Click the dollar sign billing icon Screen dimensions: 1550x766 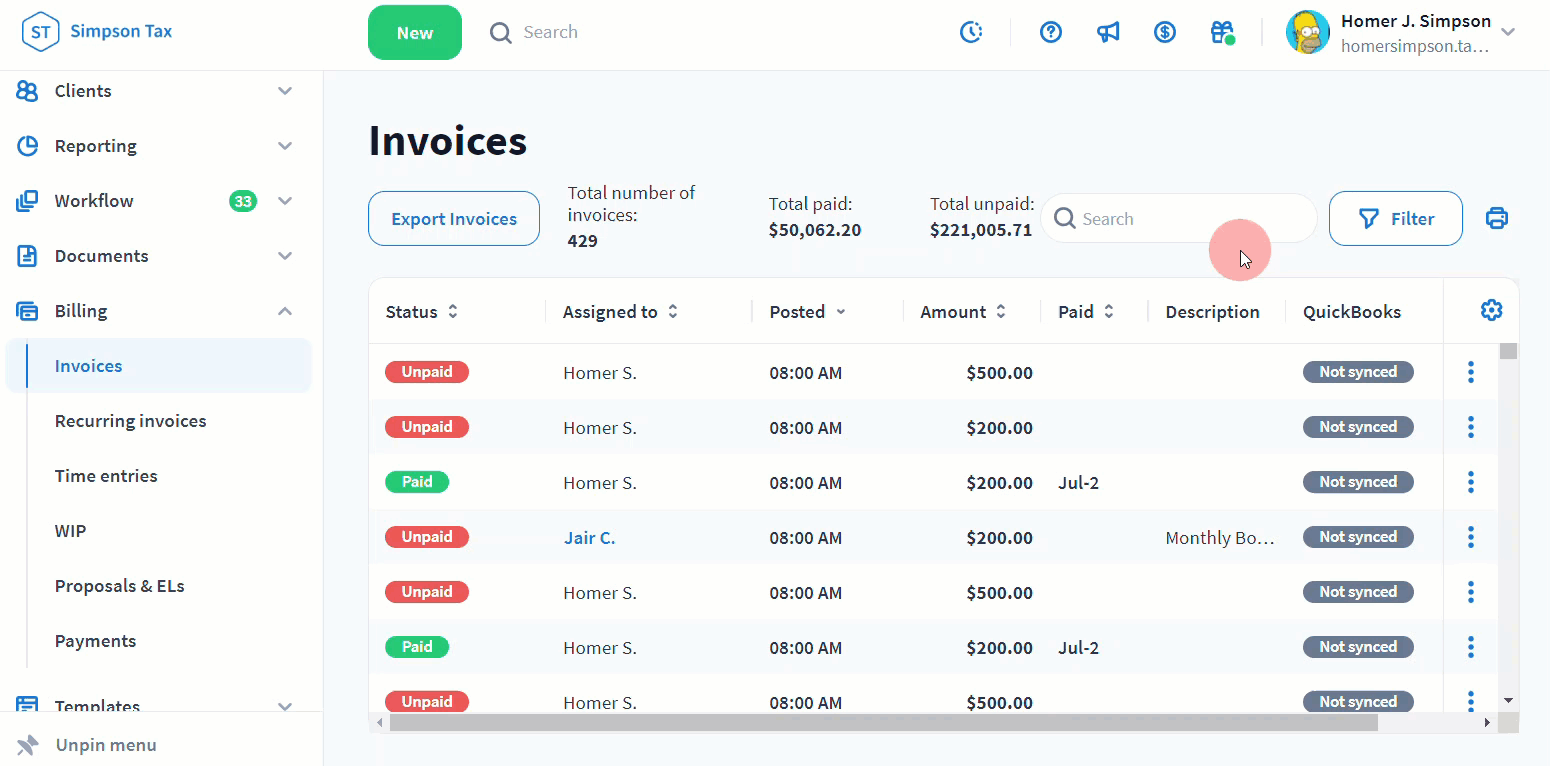1164,32
